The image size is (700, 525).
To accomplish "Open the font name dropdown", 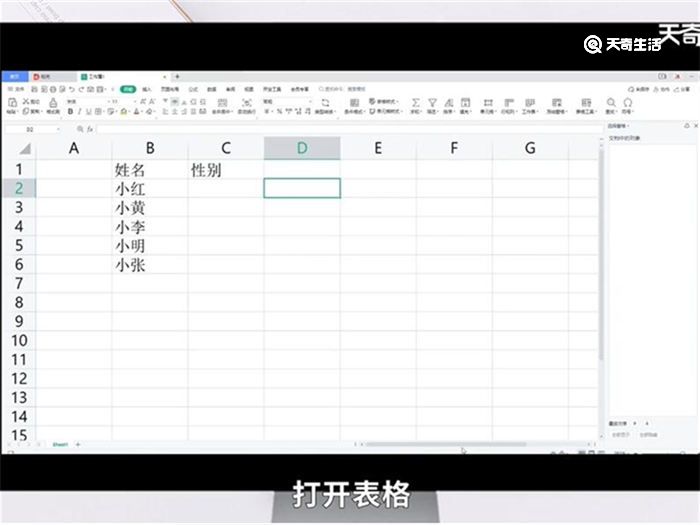I will [82, 101].
